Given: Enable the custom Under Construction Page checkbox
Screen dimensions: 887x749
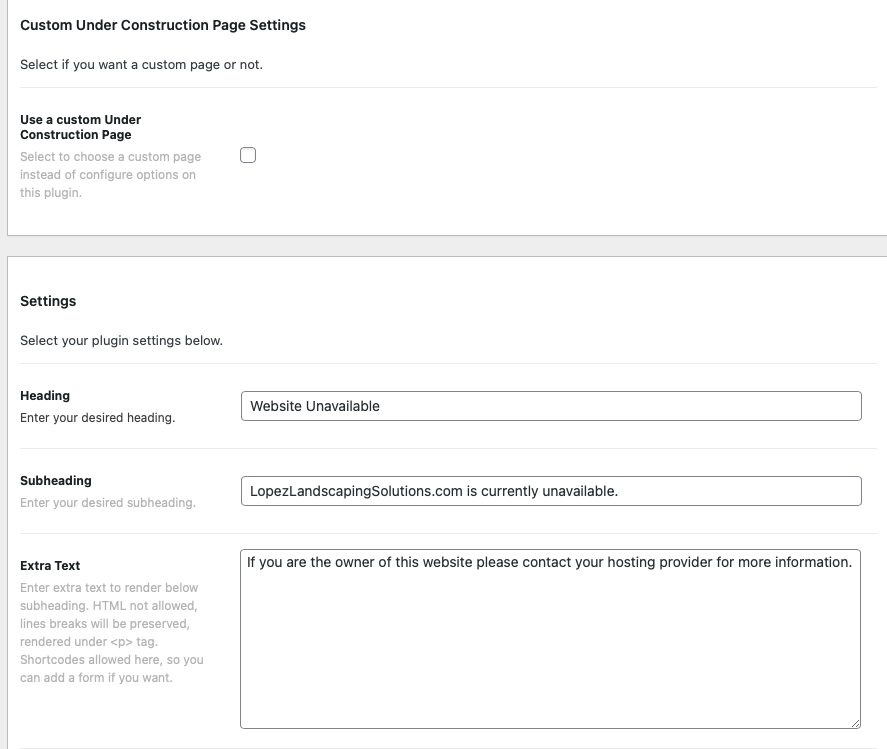Looking at the screenshot, I should tap(248, 155).
